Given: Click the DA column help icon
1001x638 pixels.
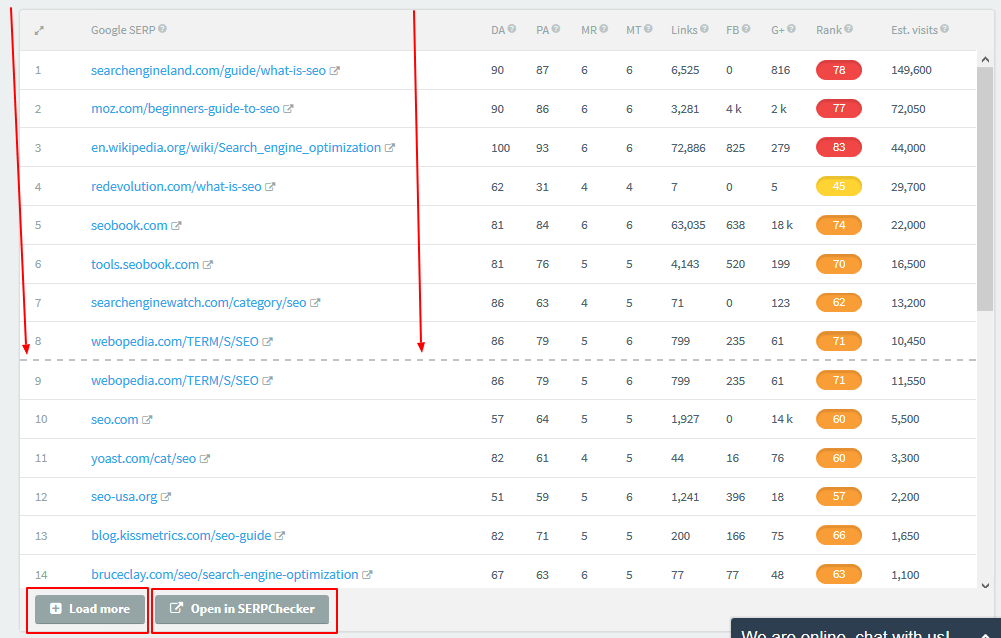Looking at the screenshot, I should [x=512, y=29].
